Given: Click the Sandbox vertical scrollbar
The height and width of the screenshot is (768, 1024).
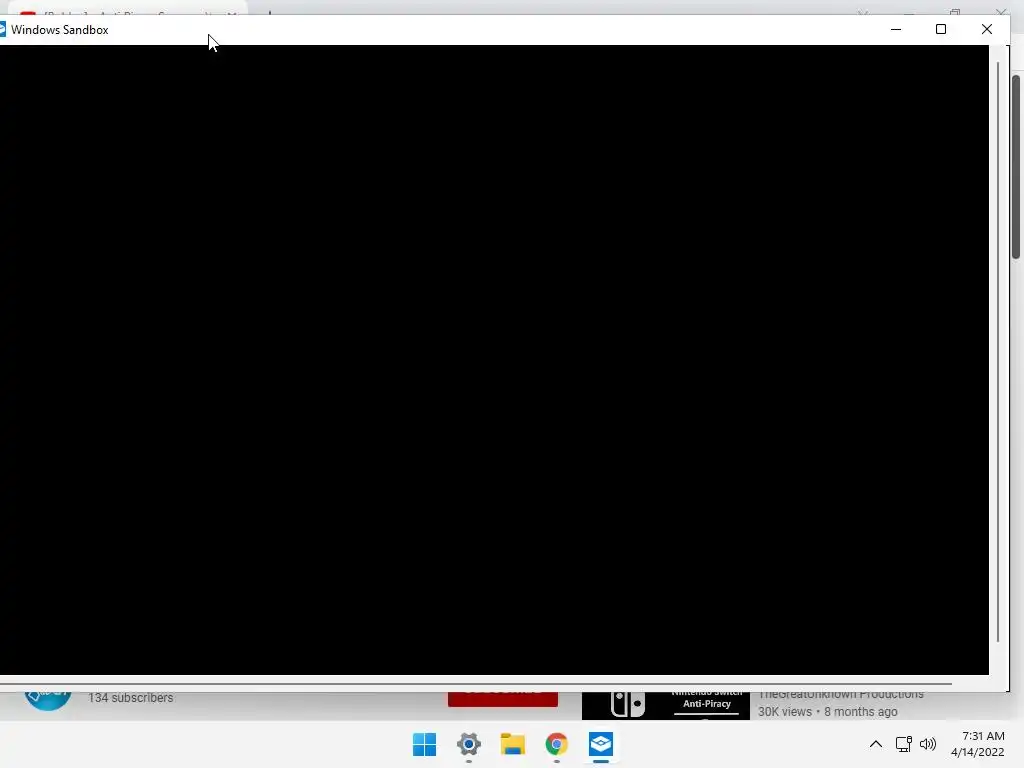Looking at the screenshot, I should pos(998,353).
